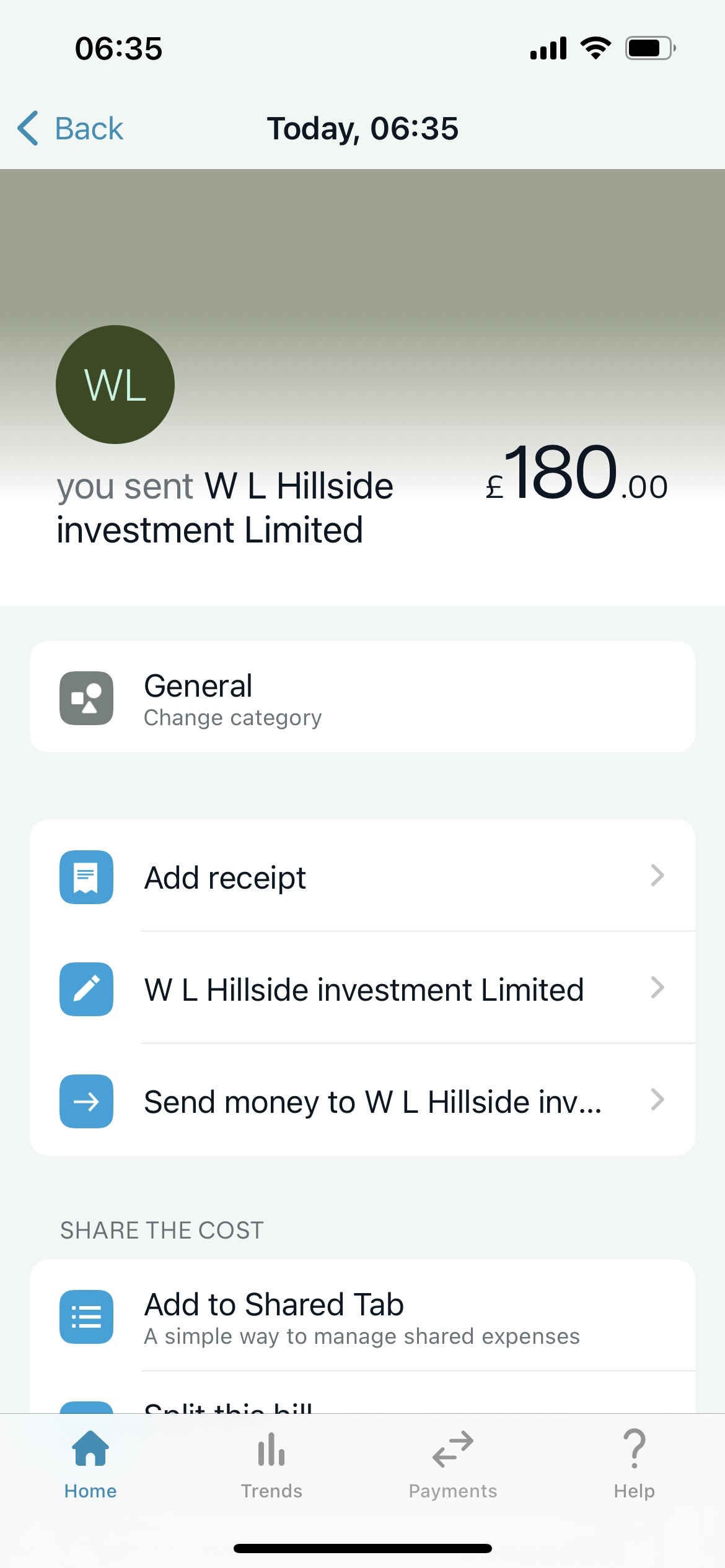Tap the Add to Shared Tab option
Screen dimensions: 725x1568
point(274,1304)
